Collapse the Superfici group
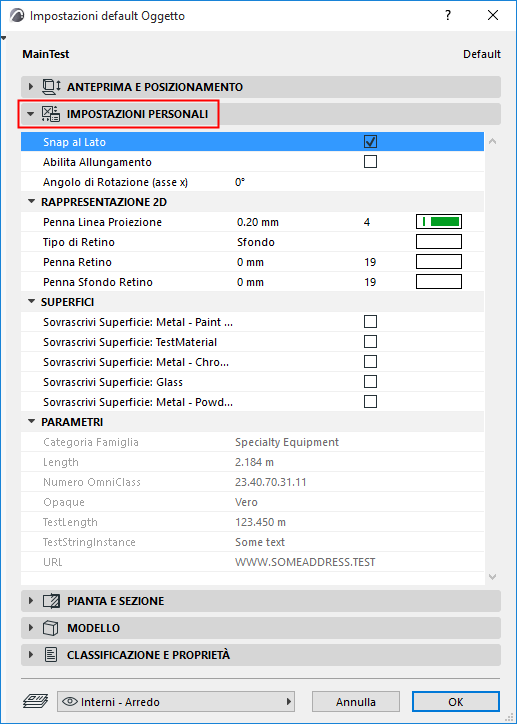Screen dimensions: 517x724 (31, 302)
